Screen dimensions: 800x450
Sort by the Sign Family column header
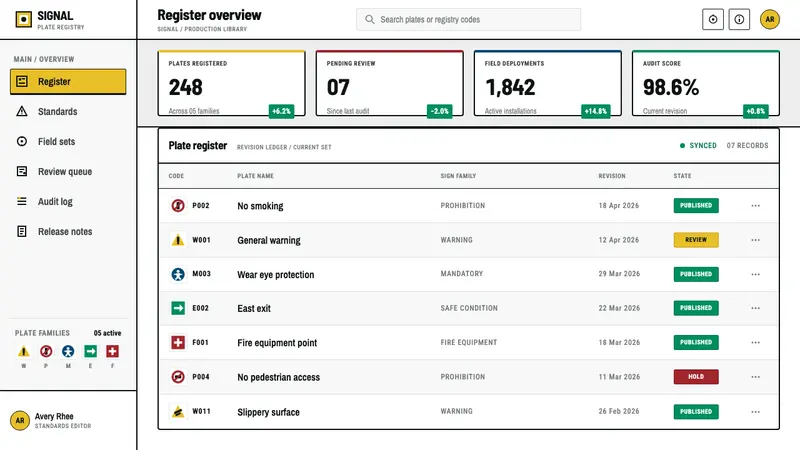coord(458,176)
